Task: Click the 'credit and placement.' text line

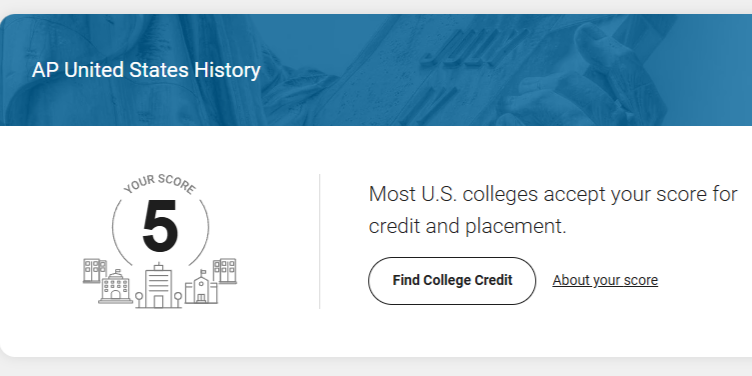Action: (x=468, y=226)
